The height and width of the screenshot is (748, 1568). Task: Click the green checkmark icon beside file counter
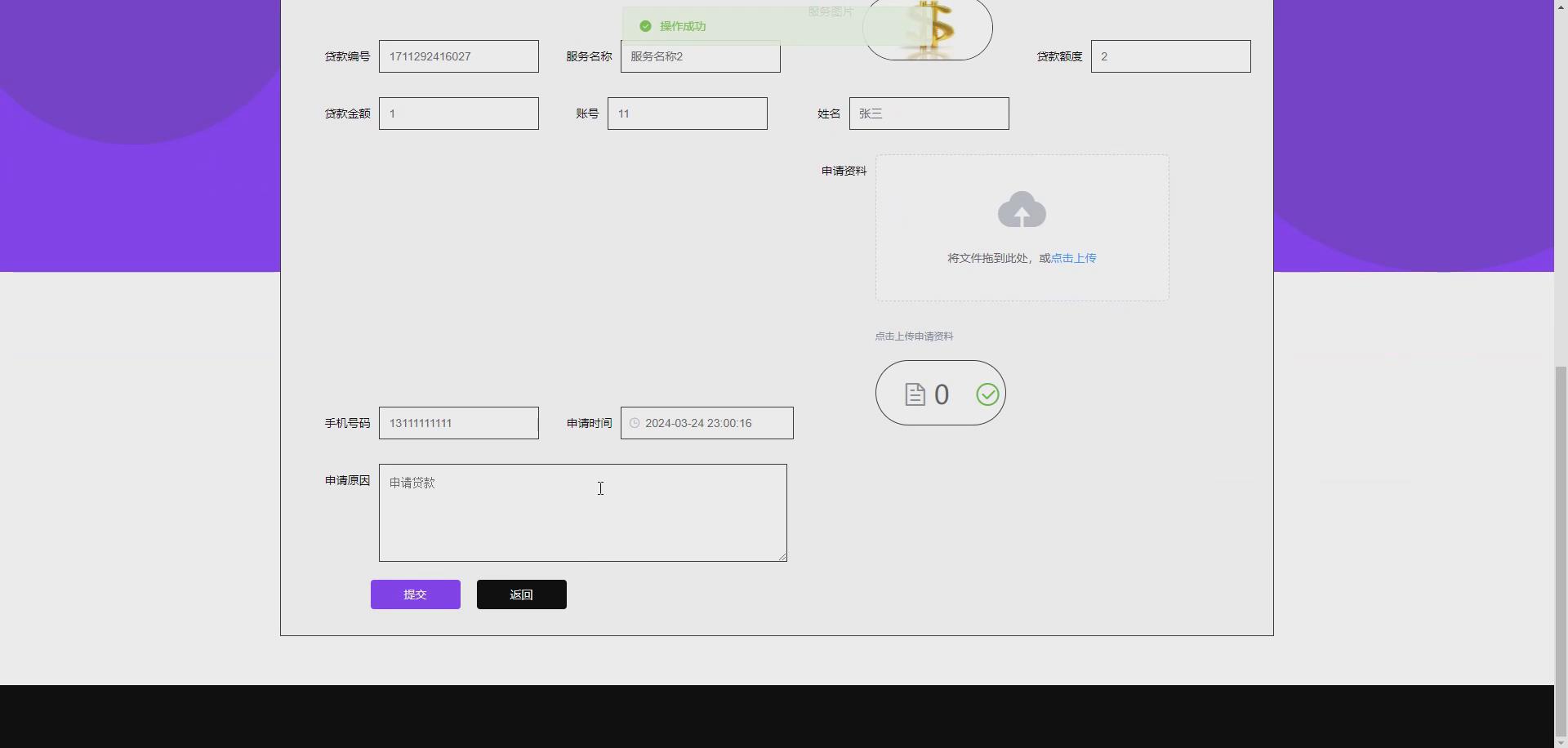(x=987, y=394)
